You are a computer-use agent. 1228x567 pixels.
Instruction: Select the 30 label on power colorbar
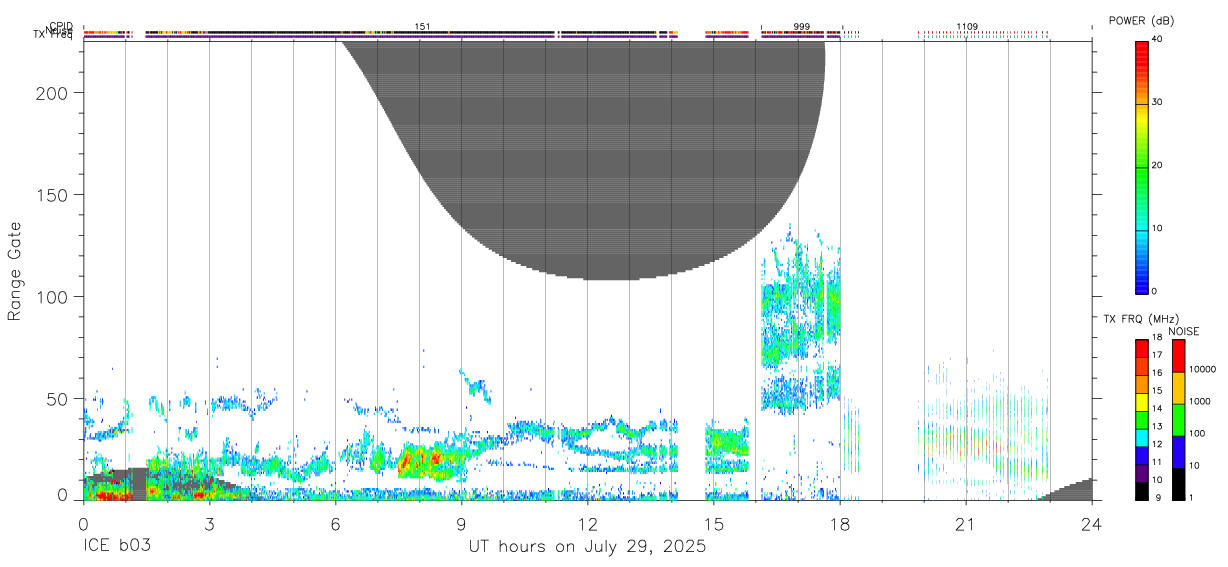(1158, 102)
